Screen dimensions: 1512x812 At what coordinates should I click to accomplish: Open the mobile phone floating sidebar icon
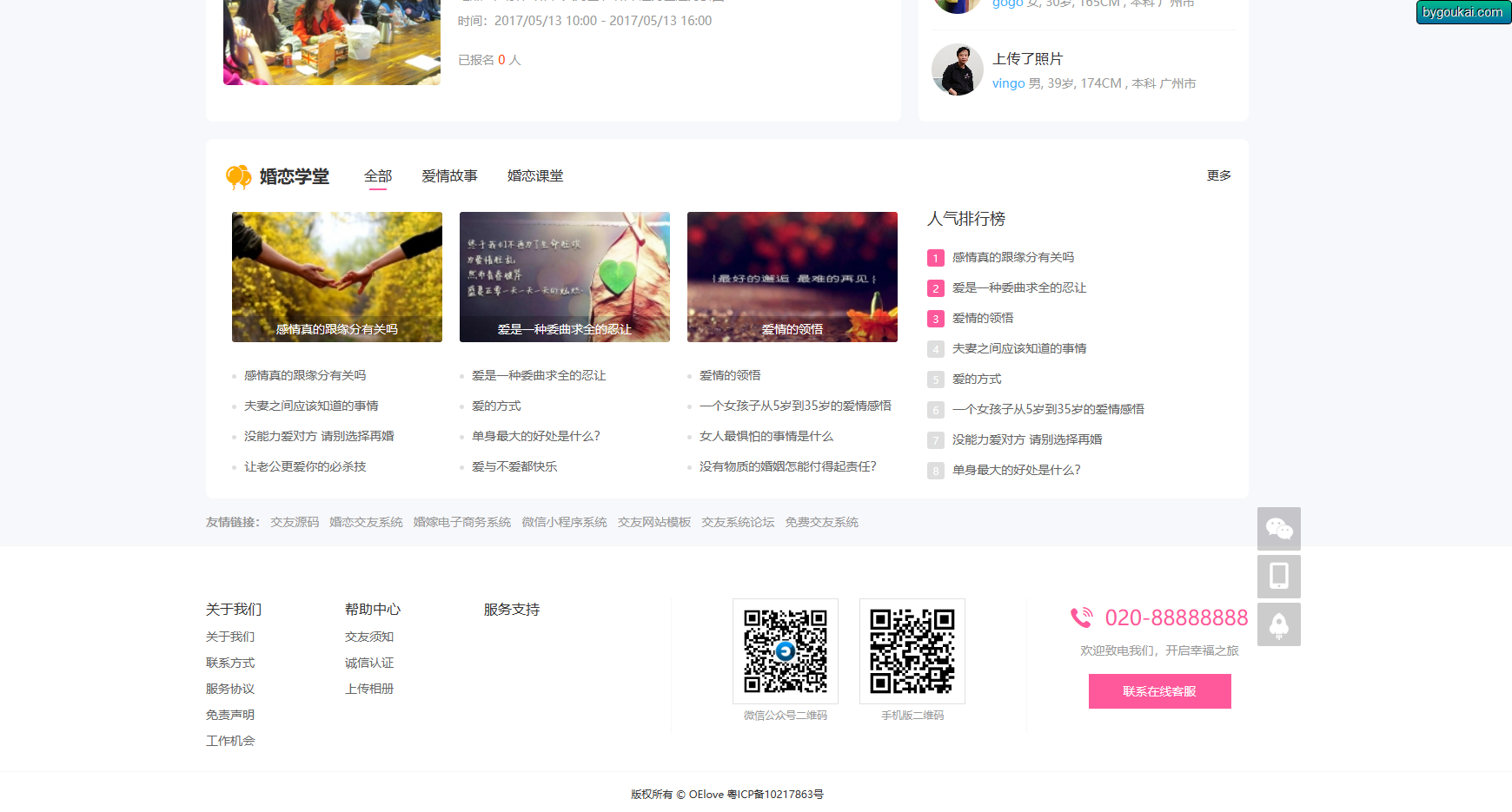[x=1278, y=577]
